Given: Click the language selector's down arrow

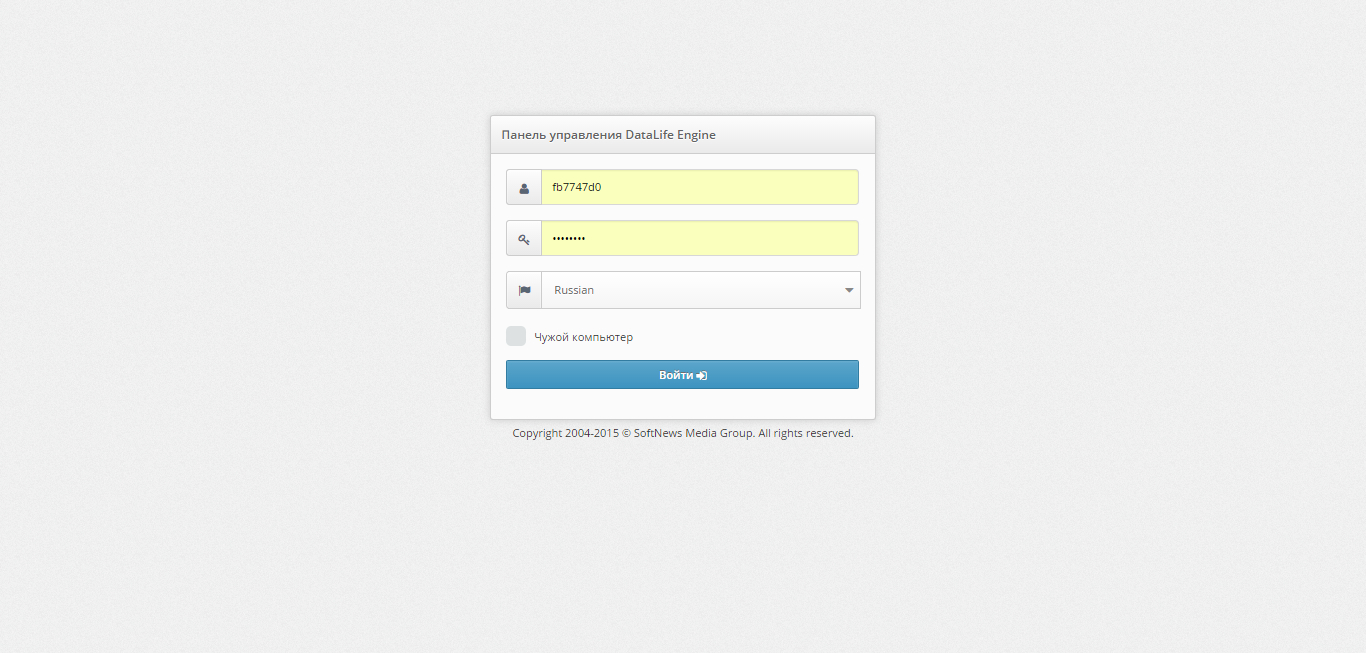Looking at the screenshot, I should point(849,290).
